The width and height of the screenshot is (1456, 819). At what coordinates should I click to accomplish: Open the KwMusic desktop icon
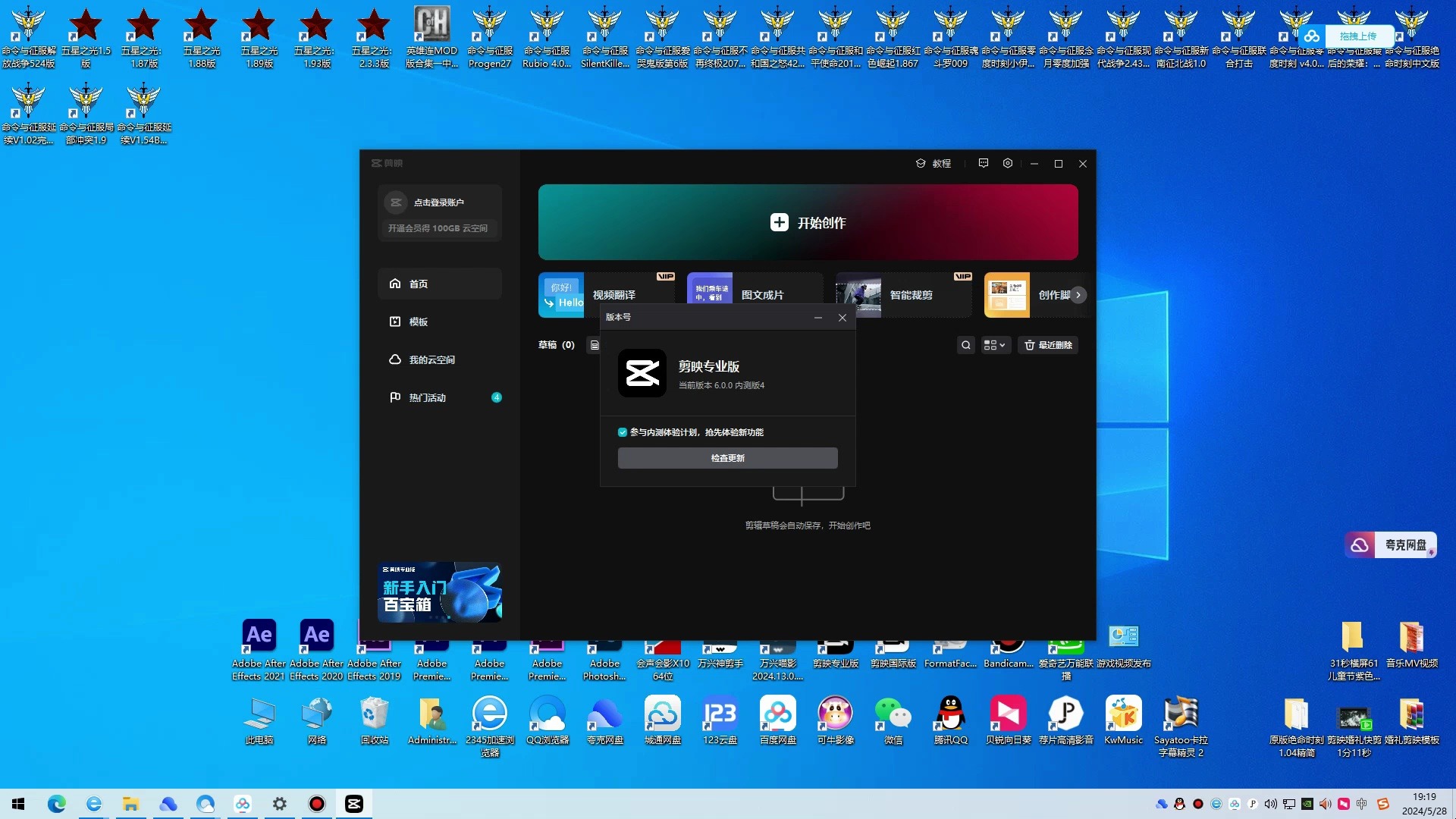[1124, 720]
